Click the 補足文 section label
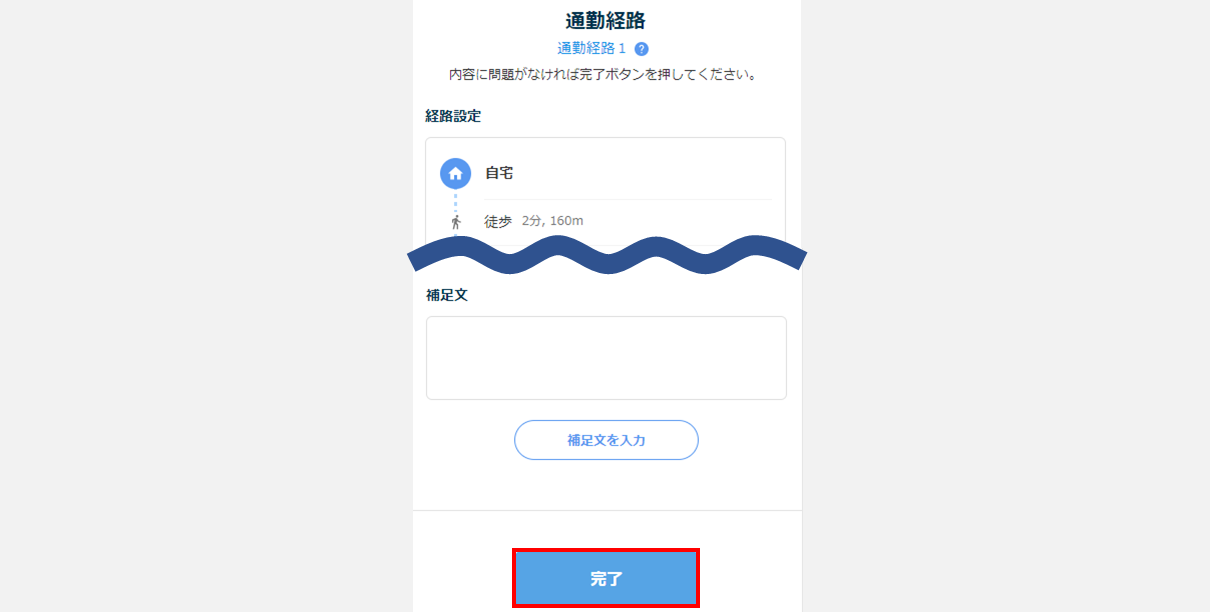This screenshot has width=1210, height=612. click(446, 296)
